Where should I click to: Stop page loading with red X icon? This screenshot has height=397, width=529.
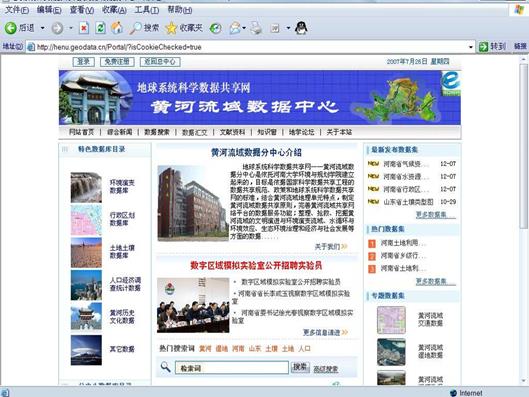(84, 28)
